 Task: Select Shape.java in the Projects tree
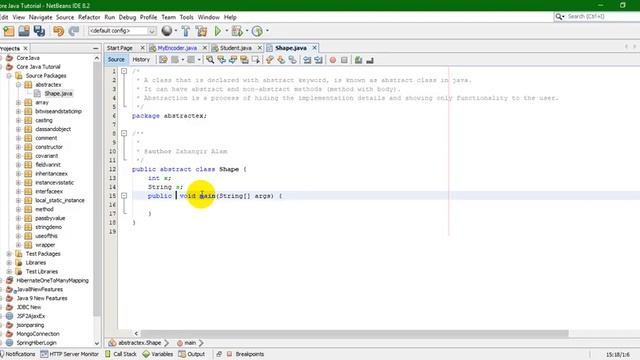point(58,93)
